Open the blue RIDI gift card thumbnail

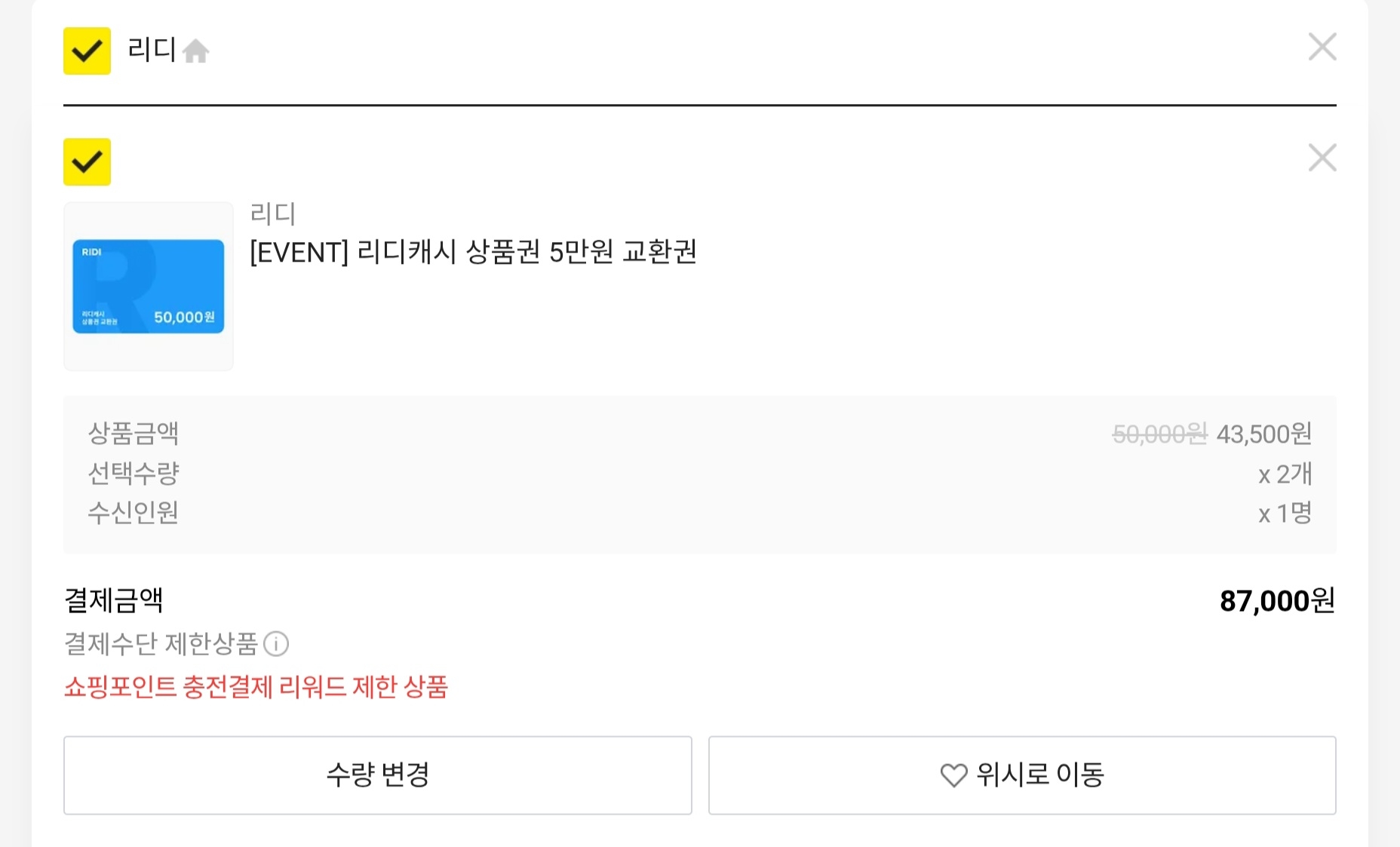(x=149, y=286)
